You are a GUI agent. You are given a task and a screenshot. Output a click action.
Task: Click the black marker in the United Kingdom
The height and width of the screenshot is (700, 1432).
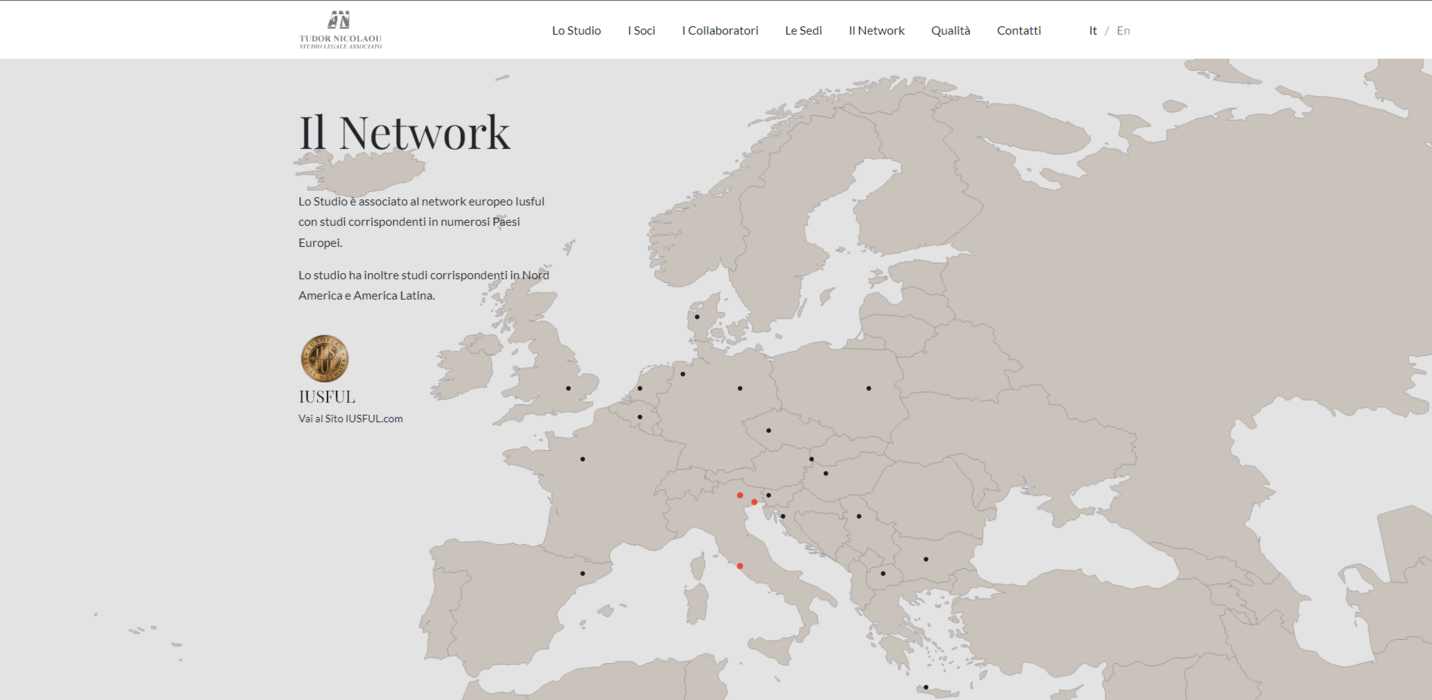click(x=568, y=388)
